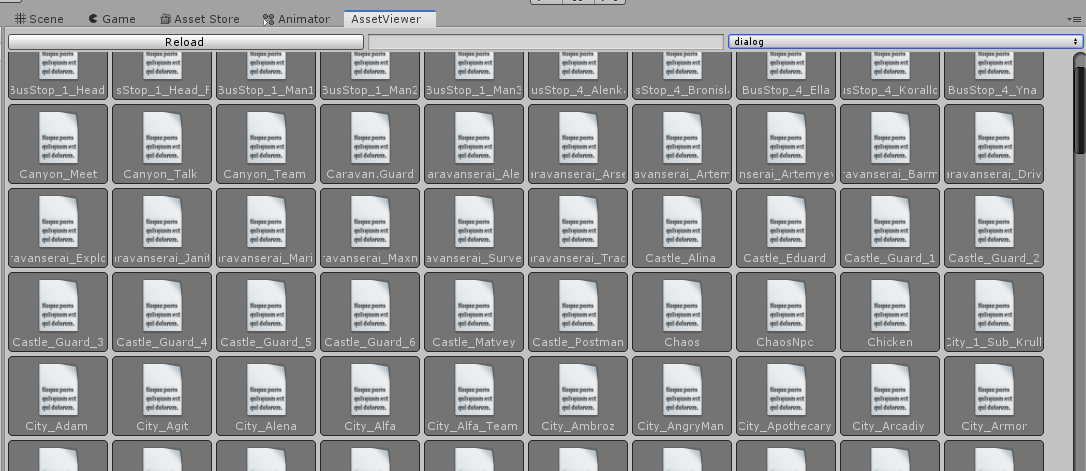Image resolution: width=1086 pixels, height=471 pixels.
Task: Select the City_Arcadiy dialog asset
Action: (890, 396)
